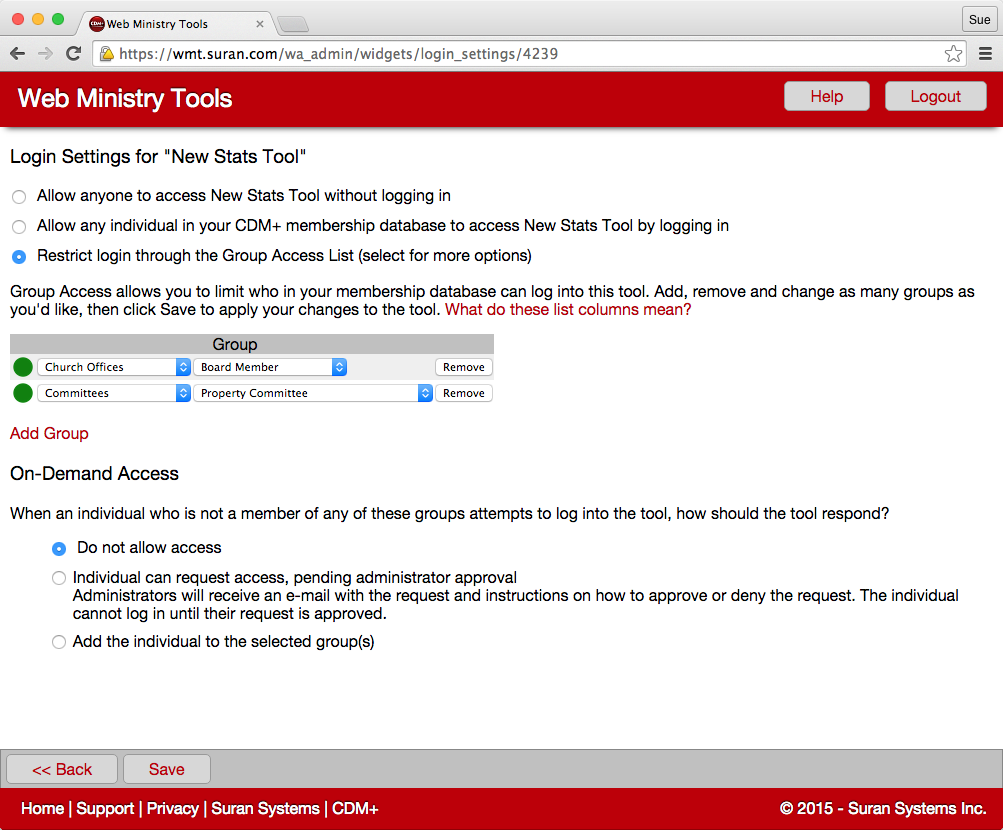Bookmark this page with the star icon
Image resolution: width=1003 pixels, height=830 pixels.
[x=953, y=54]
